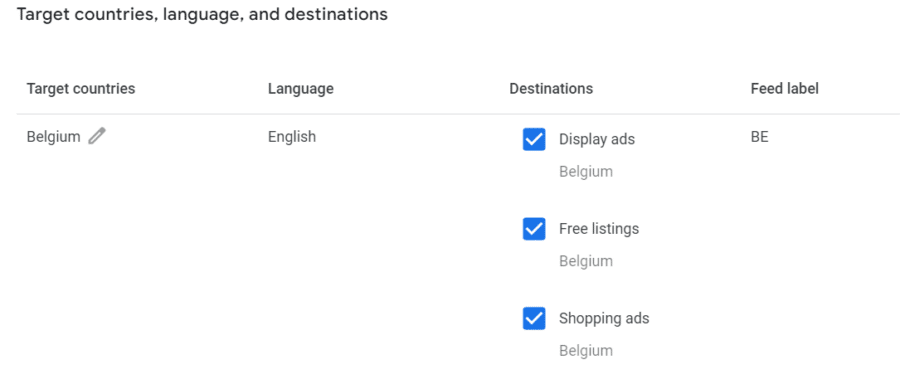
Task: Click the BE feed label value
Action: [759, 137]
